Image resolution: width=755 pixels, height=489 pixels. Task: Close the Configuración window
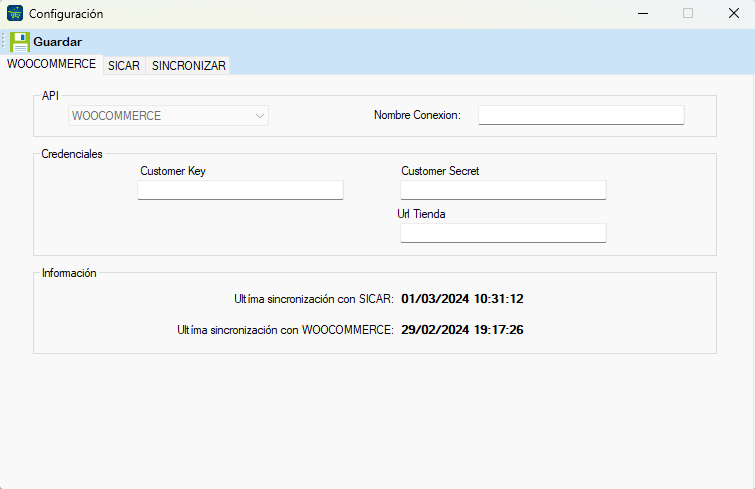click(733, 14)
